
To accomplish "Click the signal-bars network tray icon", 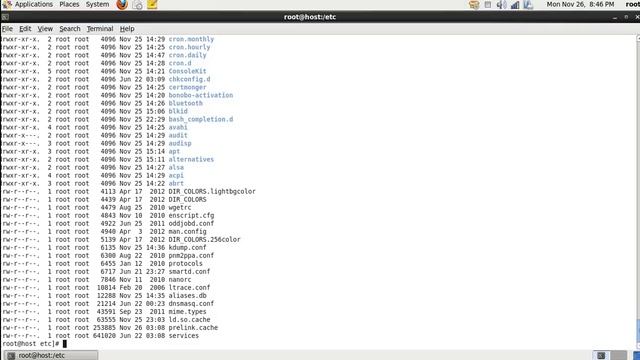I will [x=515, y=5].
